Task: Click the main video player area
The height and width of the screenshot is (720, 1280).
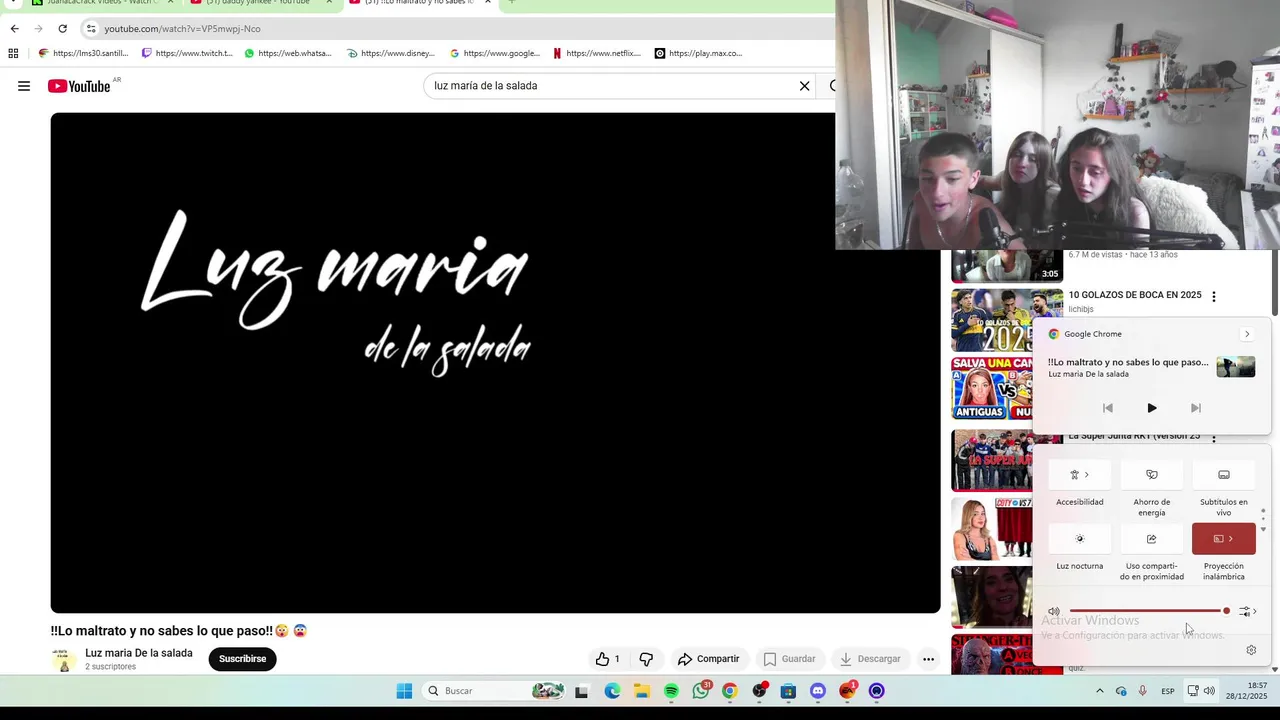Action: [x=495, y=363]
